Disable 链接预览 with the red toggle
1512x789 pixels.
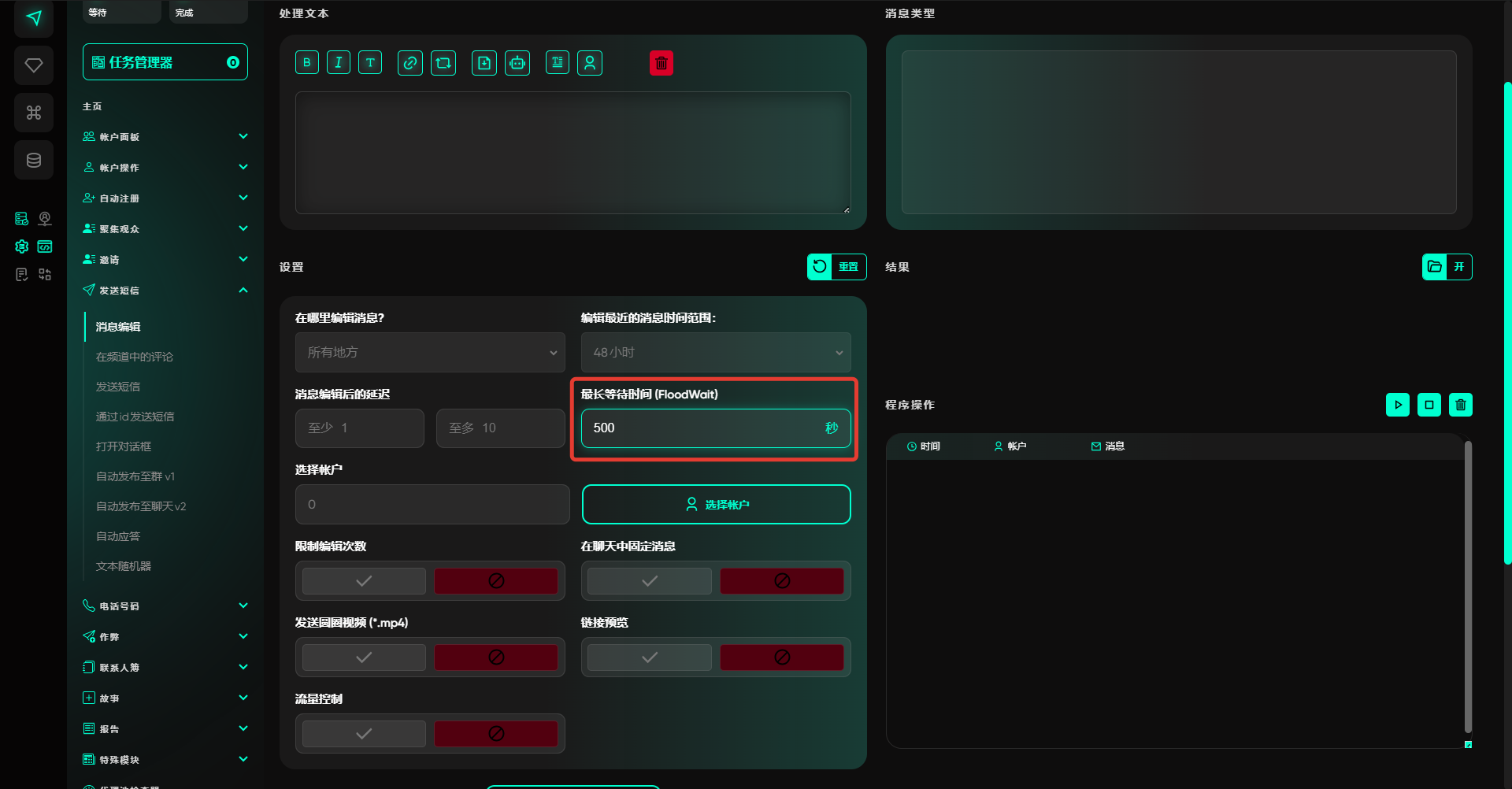click(x=781, y=657)
